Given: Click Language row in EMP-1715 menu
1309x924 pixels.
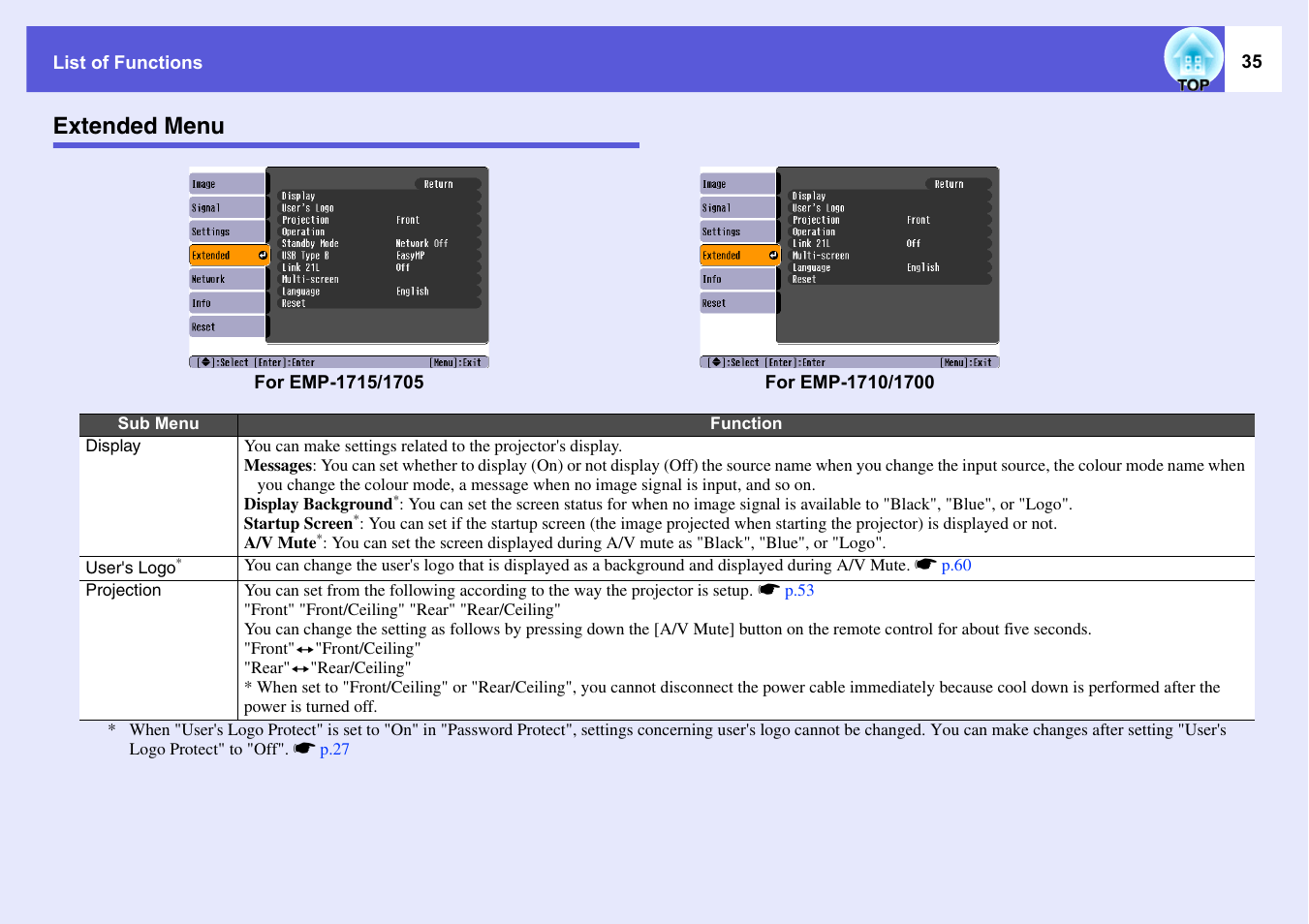Looking at the screenshot, I should click(x=378, y=292).
